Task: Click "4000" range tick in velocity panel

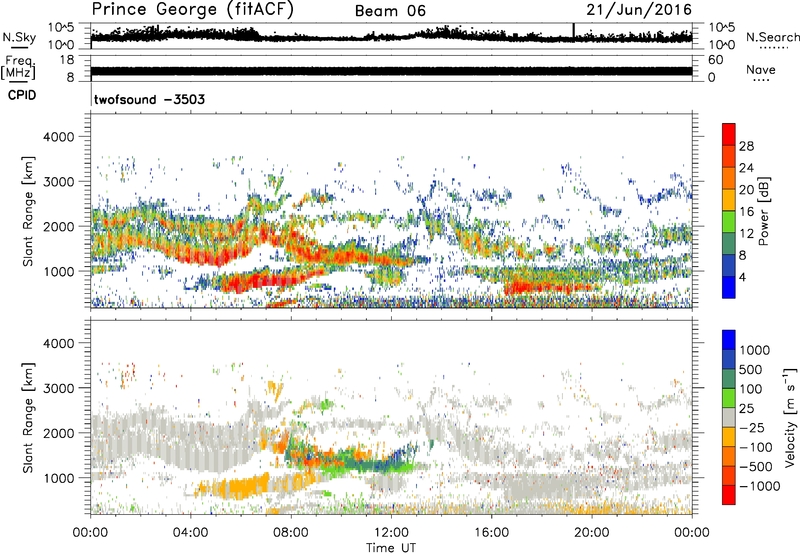Action: coord(59,343)
